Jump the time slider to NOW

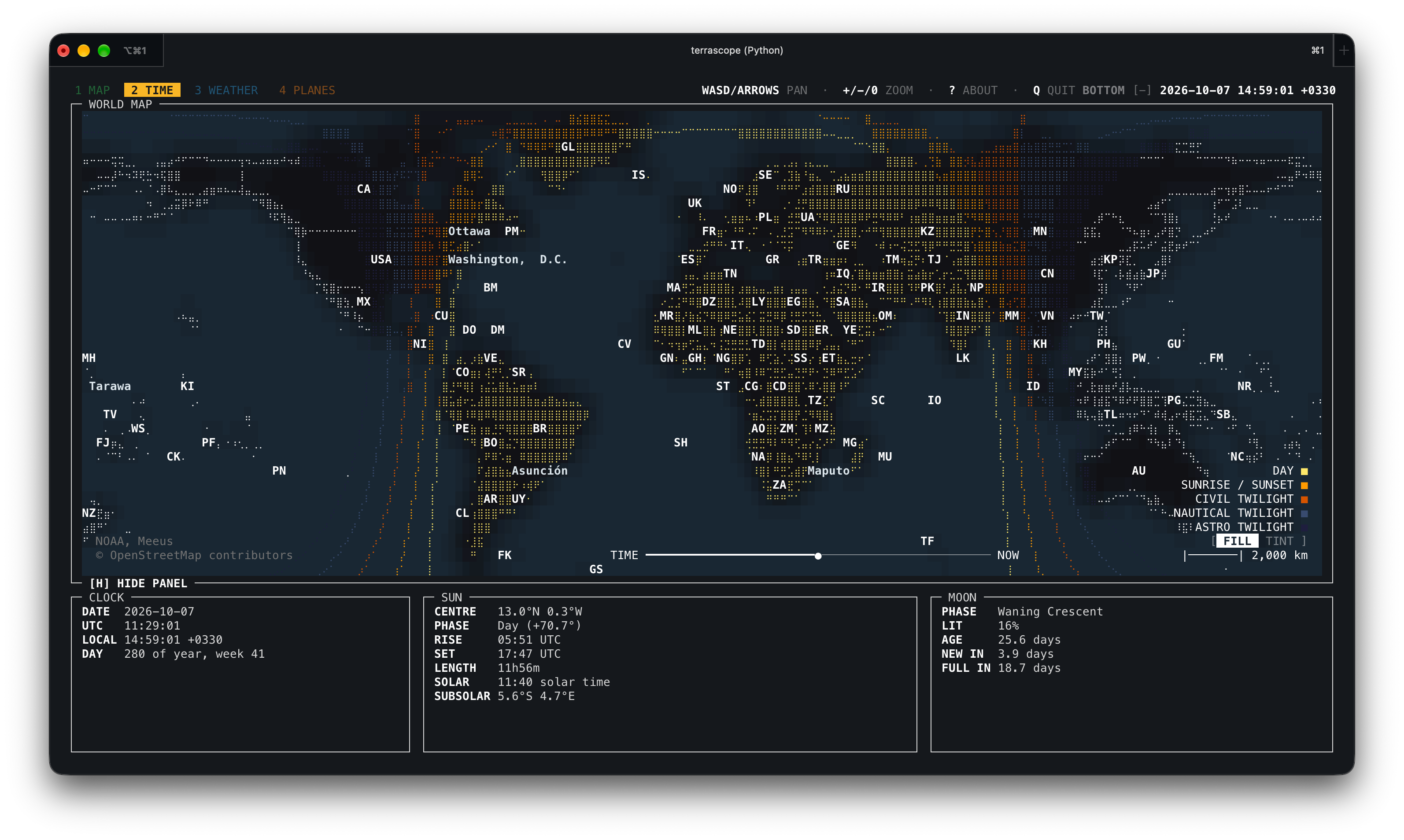click(1008, 555)
